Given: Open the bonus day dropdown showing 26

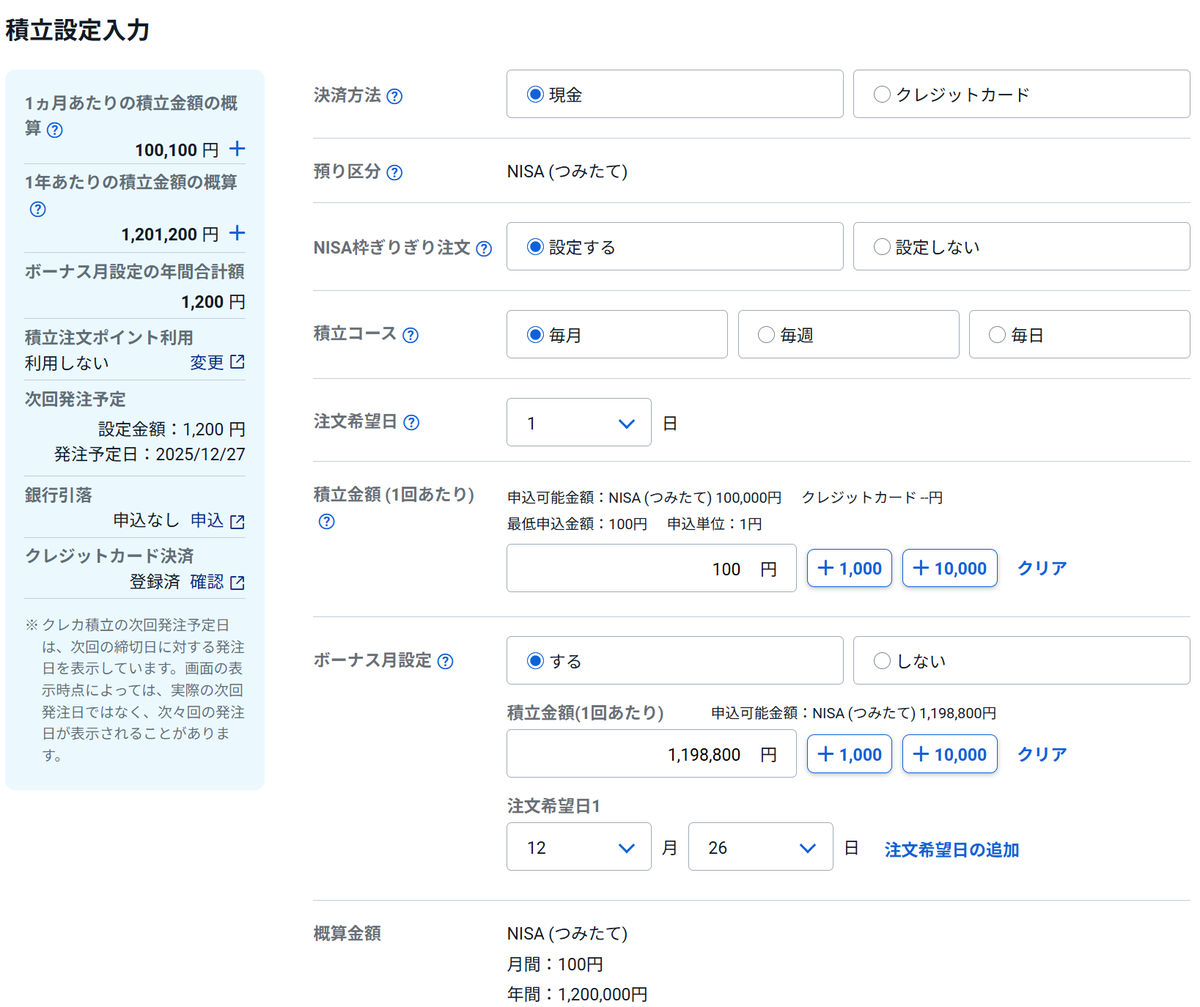Looking at the screenshot, I should 760,846.
